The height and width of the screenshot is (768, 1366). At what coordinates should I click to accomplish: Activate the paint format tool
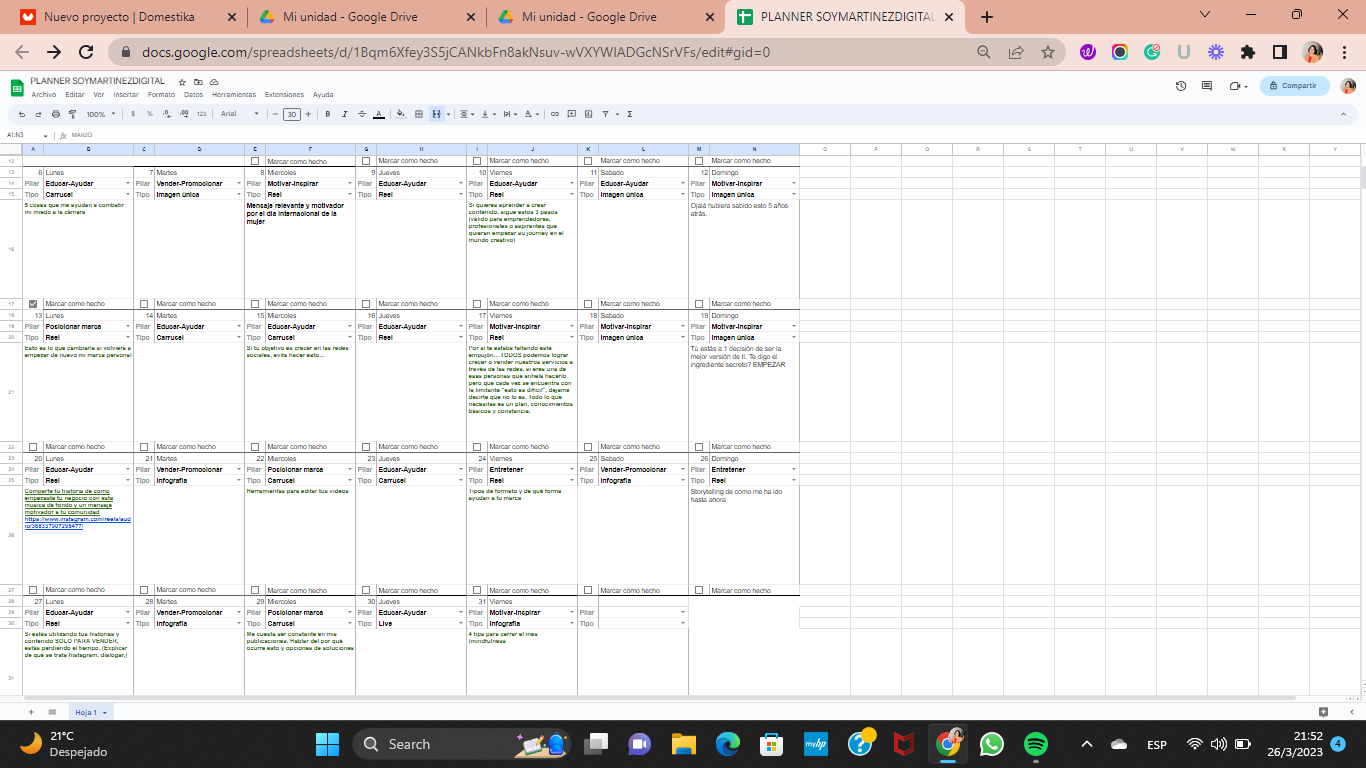pyautogui.click(x=72, y=114)
